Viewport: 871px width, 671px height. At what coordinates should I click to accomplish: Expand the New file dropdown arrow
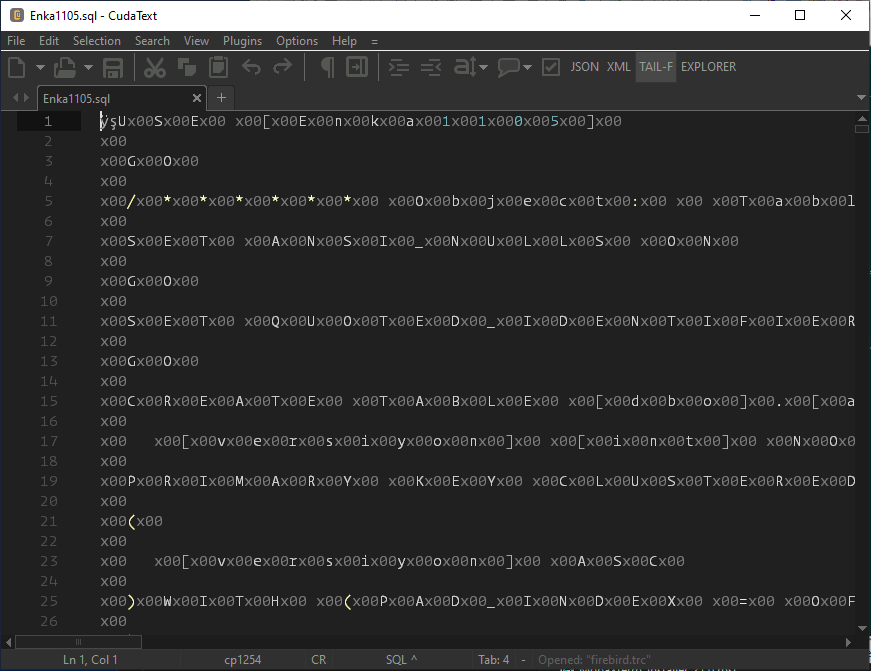(x=40, y=67)
